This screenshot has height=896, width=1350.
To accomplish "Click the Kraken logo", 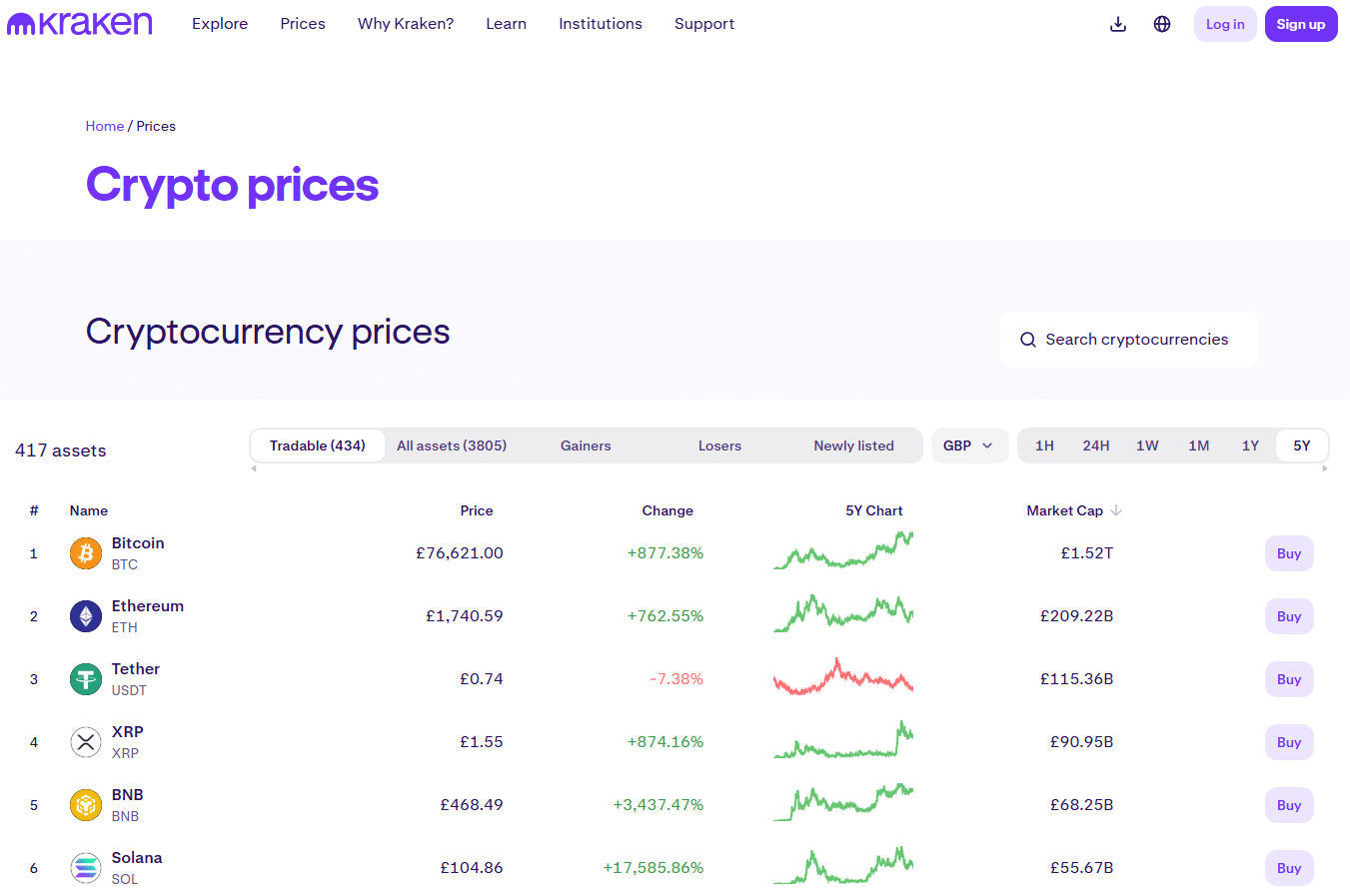I will [80, 24].
